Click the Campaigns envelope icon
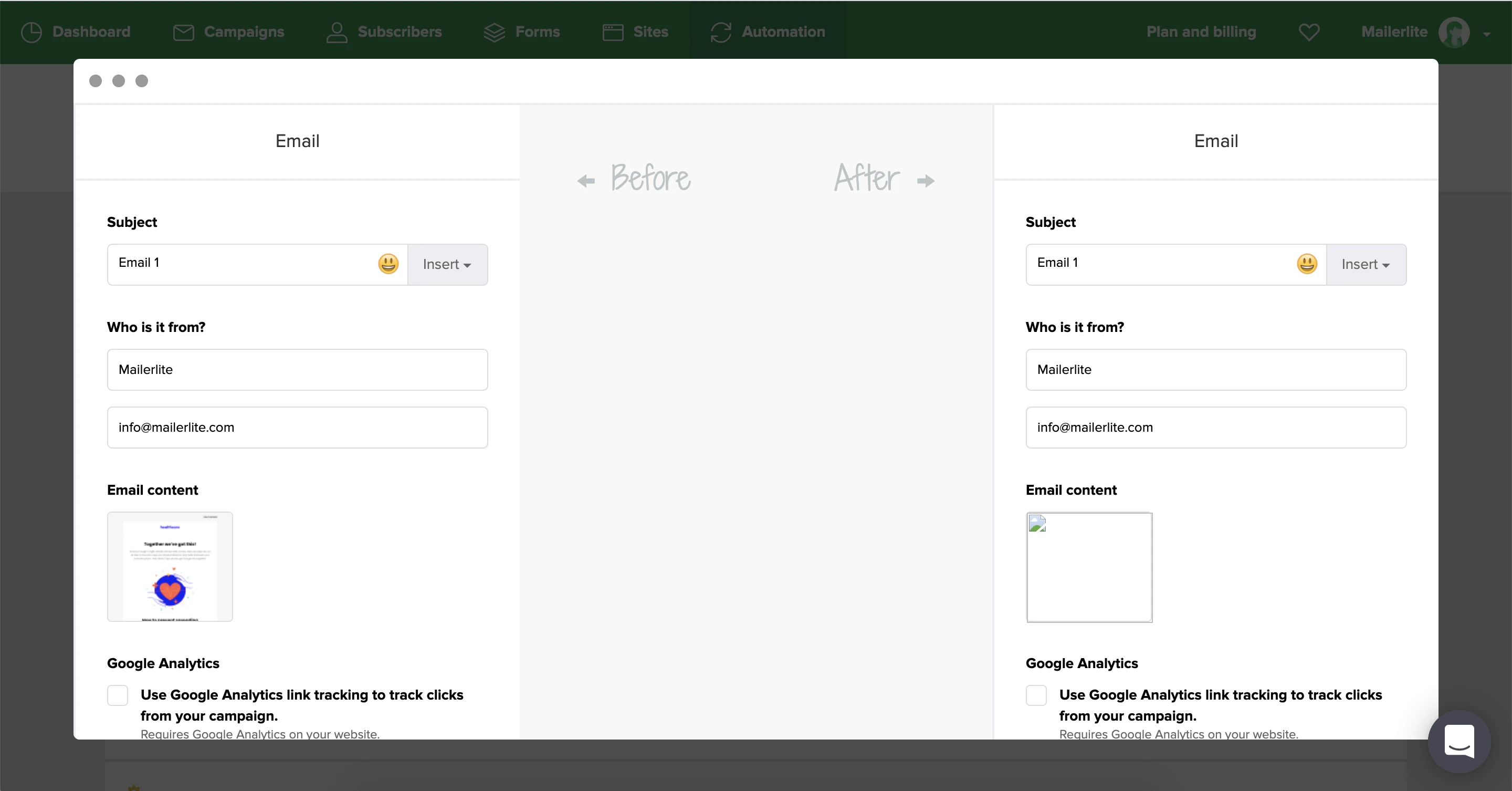This screenshot has width=1512, height=791. coord(183,32)
